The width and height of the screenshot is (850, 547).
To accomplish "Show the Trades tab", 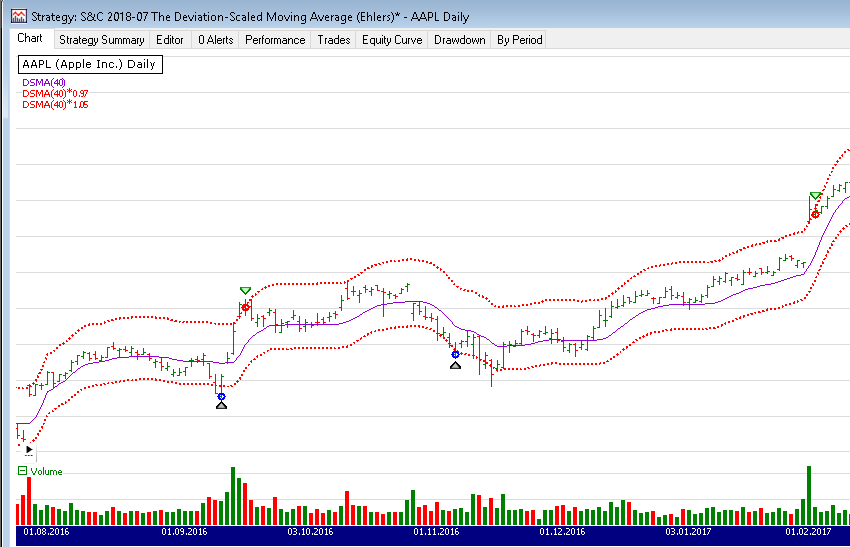I will tap(333, 40).
